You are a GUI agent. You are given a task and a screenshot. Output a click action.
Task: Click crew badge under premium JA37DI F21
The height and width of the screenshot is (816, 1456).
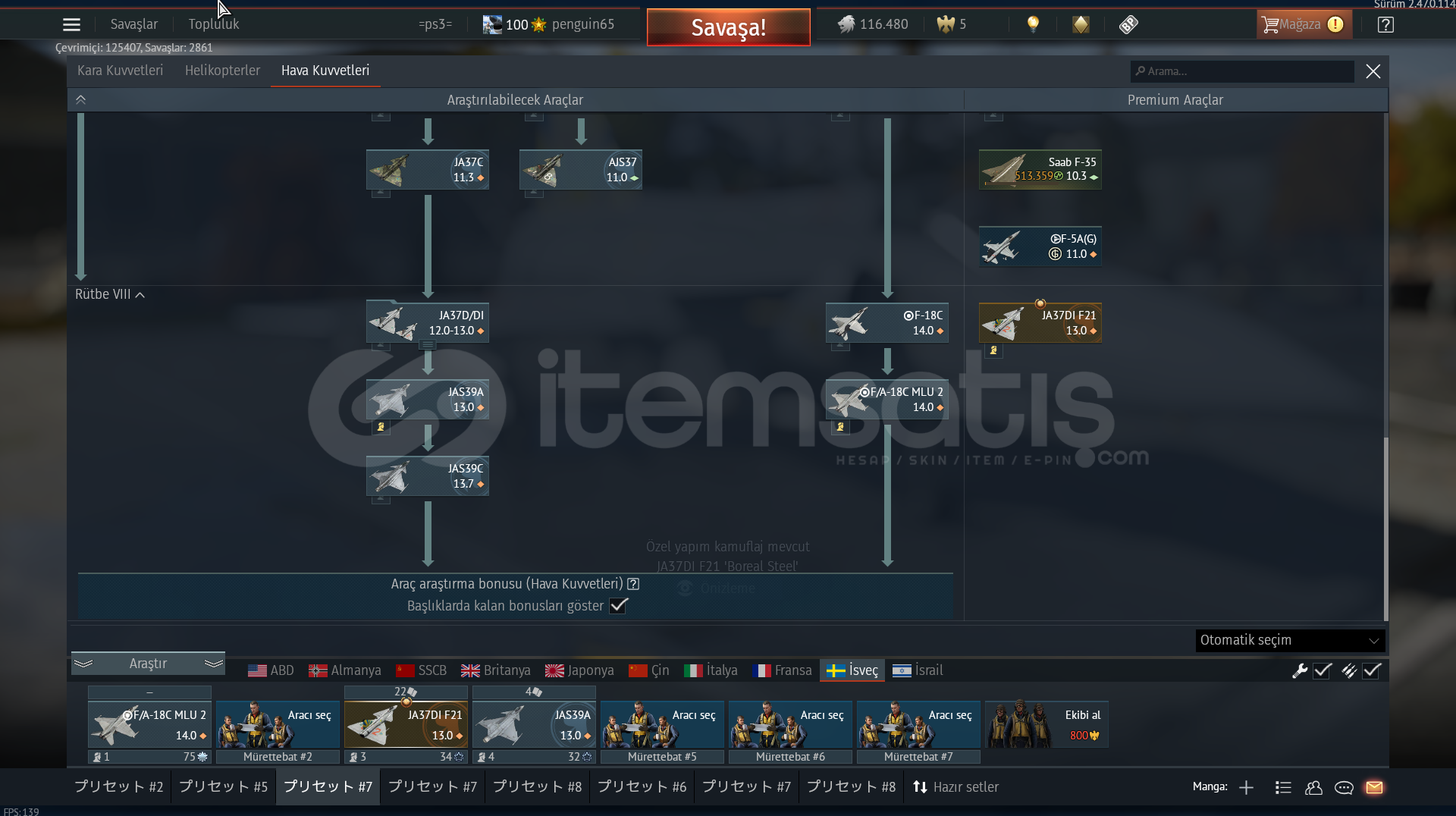click(993, 350)
